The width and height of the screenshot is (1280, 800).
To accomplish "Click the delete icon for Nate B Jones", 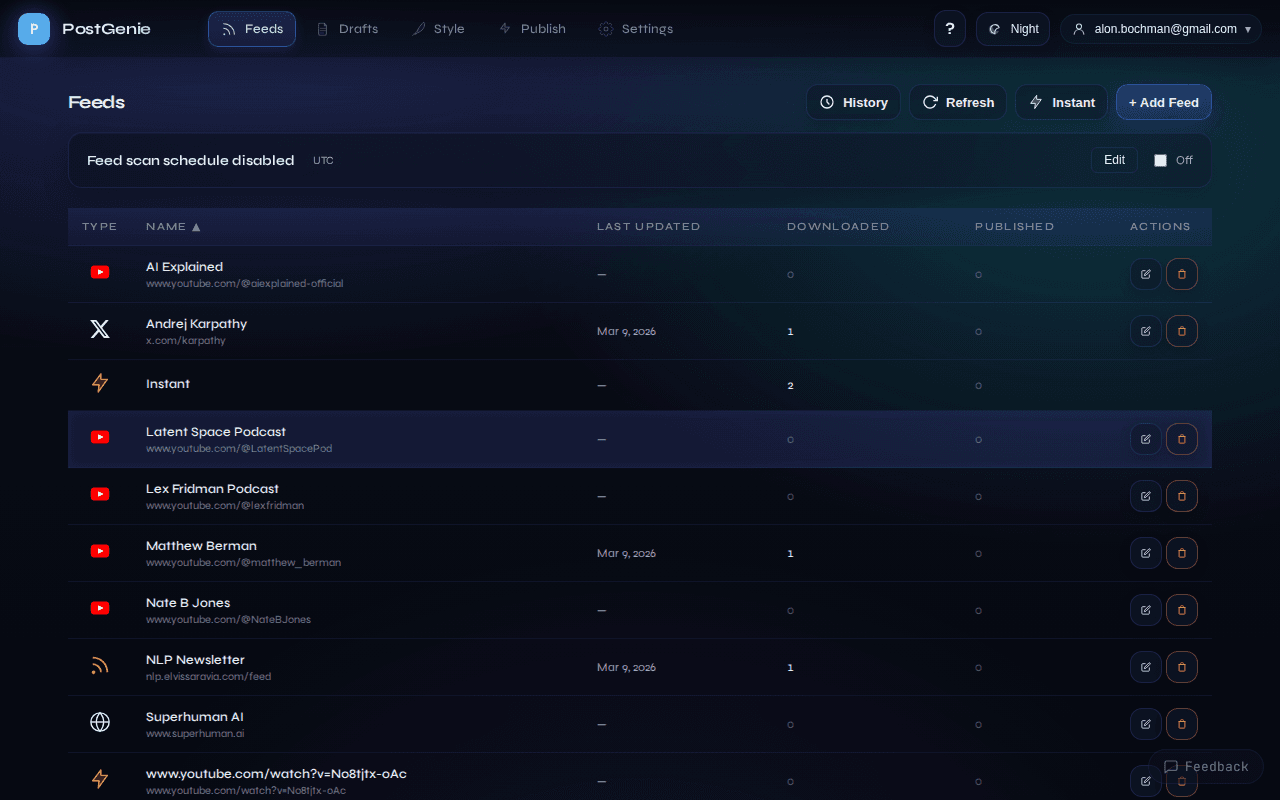I will pyautogui.click(x=1181, y=609).
